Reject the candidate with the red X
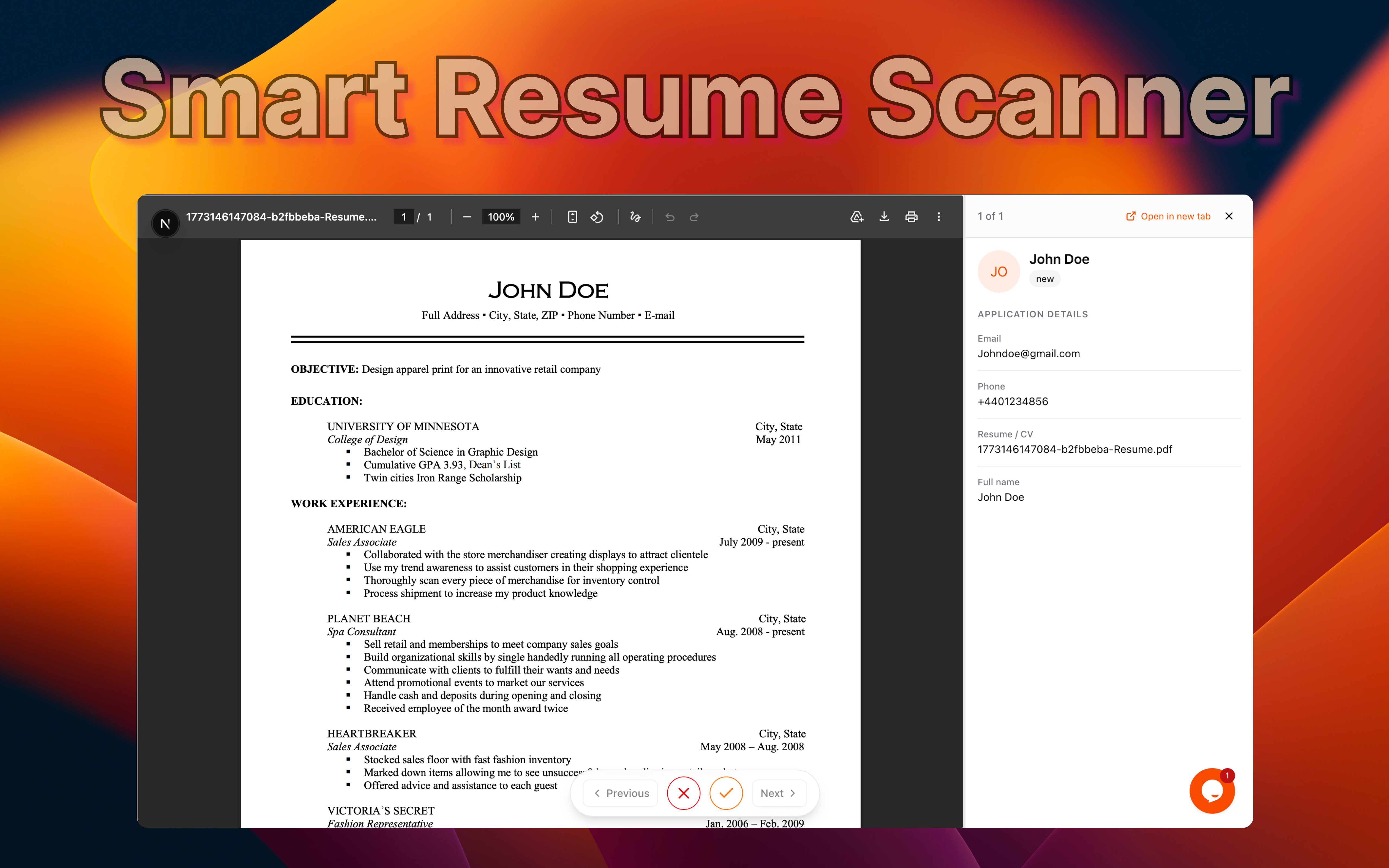1389x868 pixels. coord(683,793)
